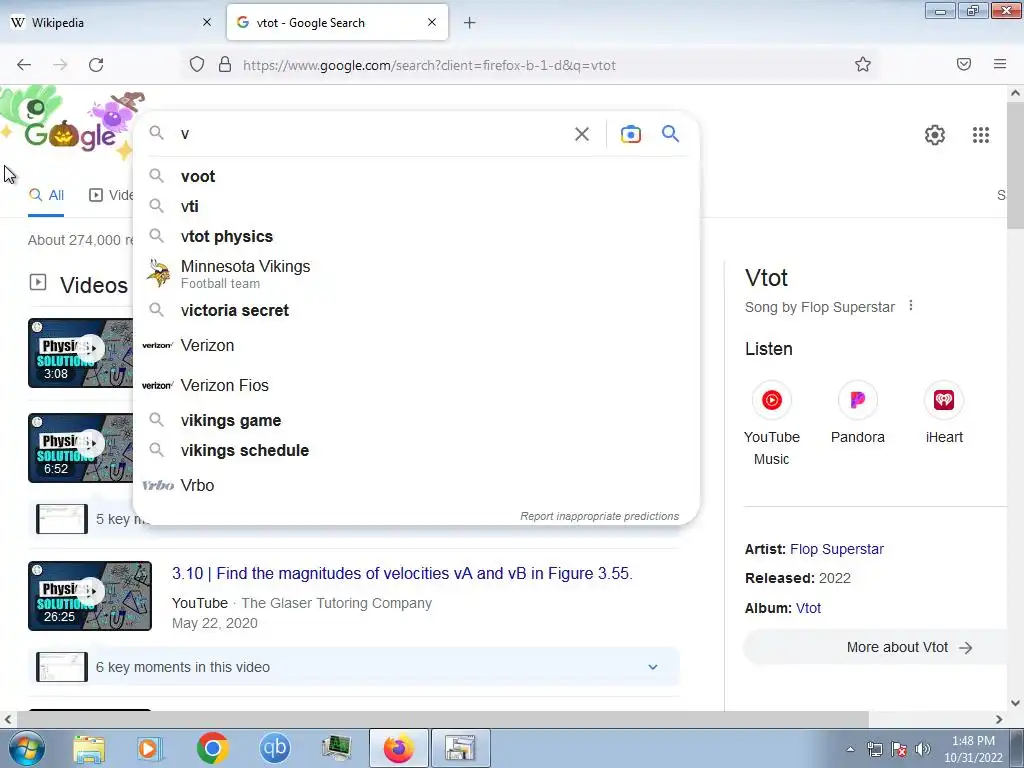The image size is (1024, 768).
Task: Choose the vti suggestion
Action: (416, 206)
